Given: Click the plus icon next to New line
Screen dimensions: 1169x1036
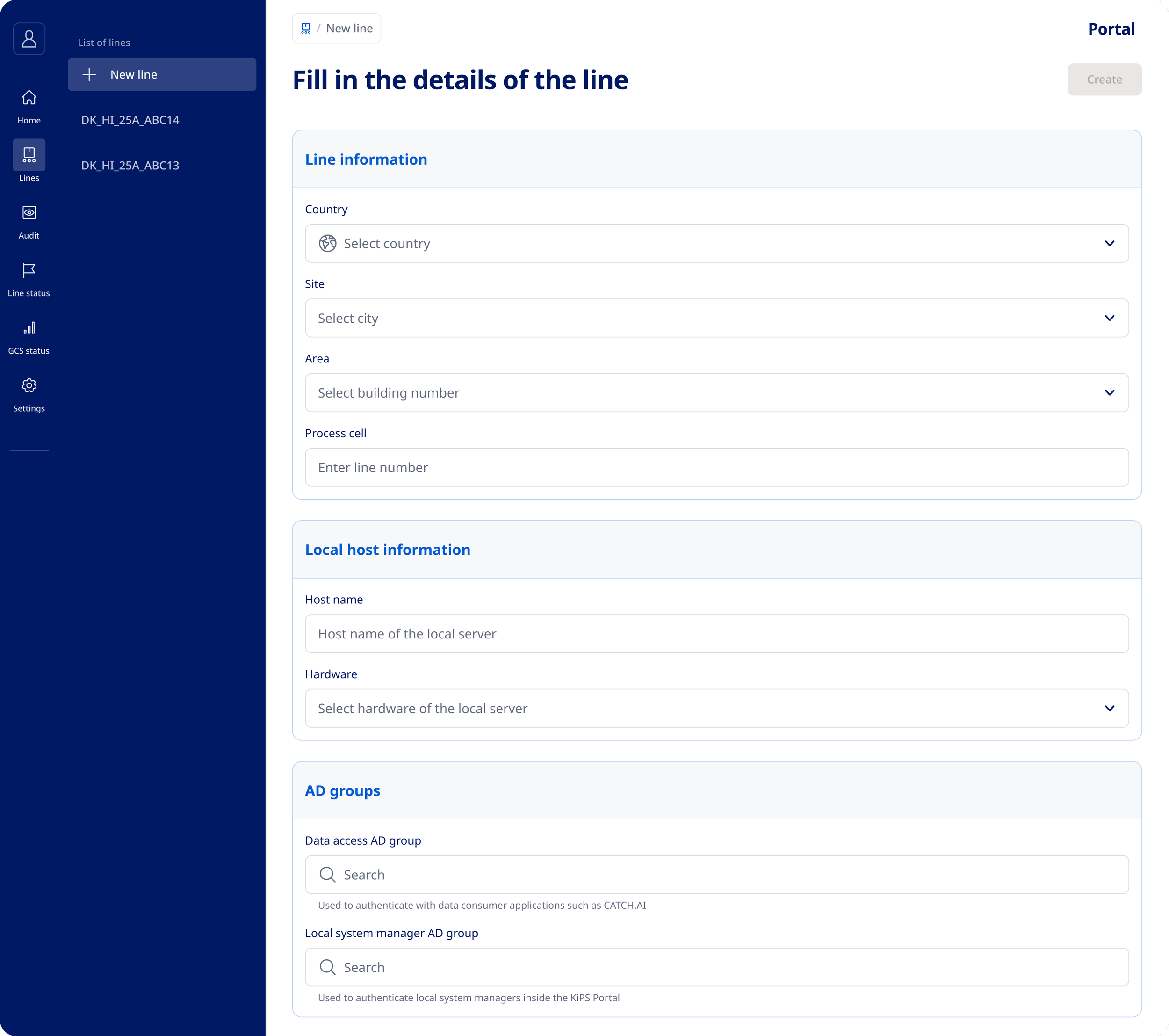Looking at the screenshot, I should (x=90, y=74).
